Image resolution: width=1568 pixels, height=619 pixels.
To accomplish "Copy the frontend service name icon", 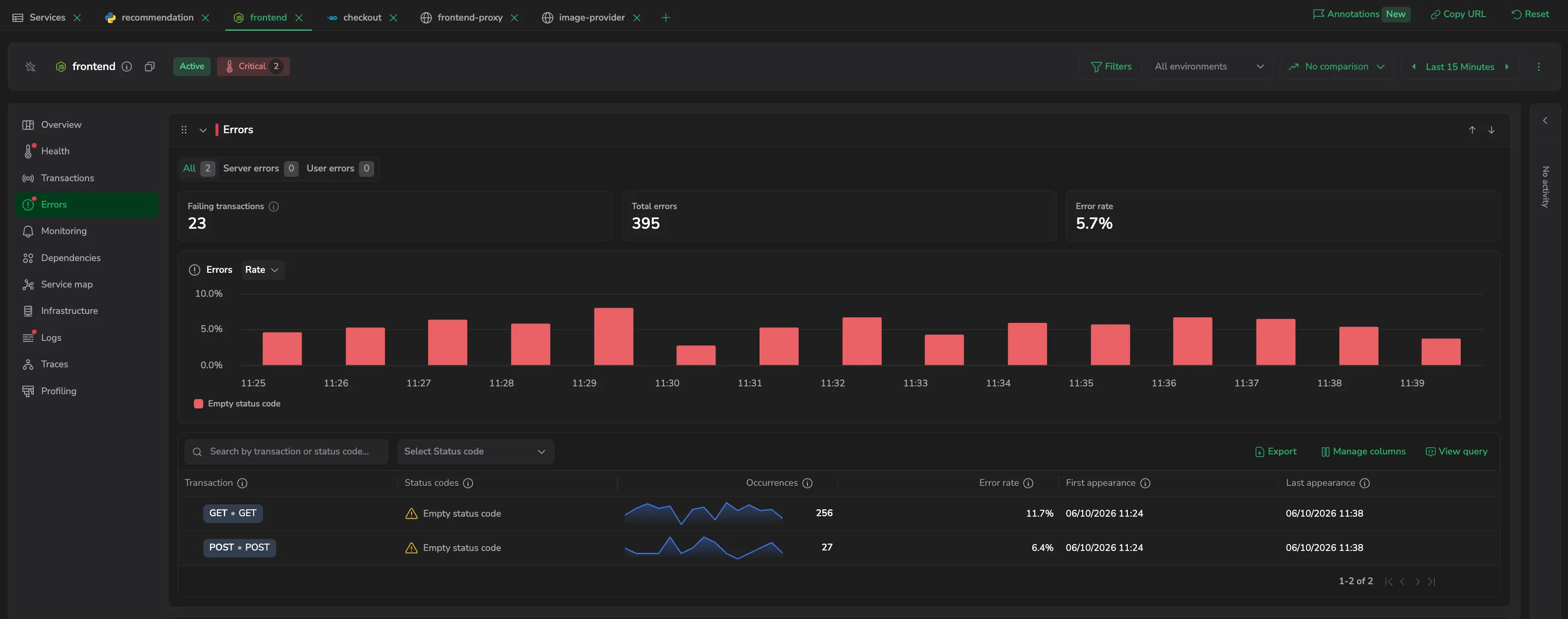I will click(150, 66).
